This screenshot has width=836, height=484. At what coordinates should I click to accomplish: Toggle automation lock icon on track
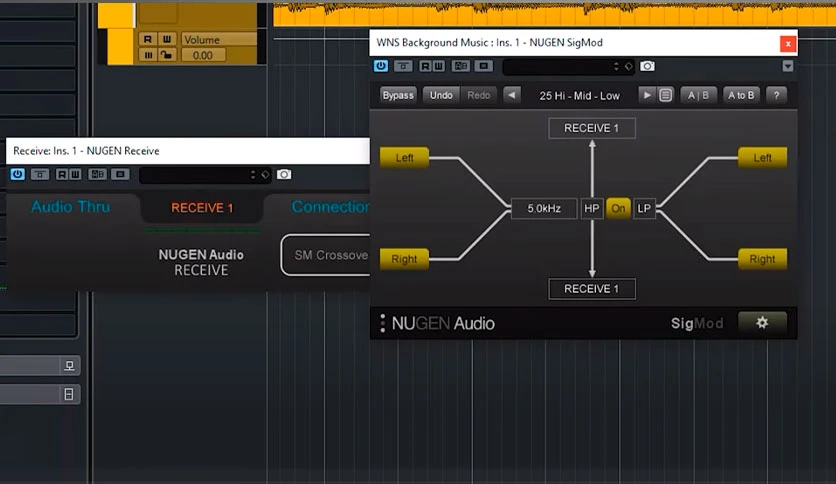[167, 55]
